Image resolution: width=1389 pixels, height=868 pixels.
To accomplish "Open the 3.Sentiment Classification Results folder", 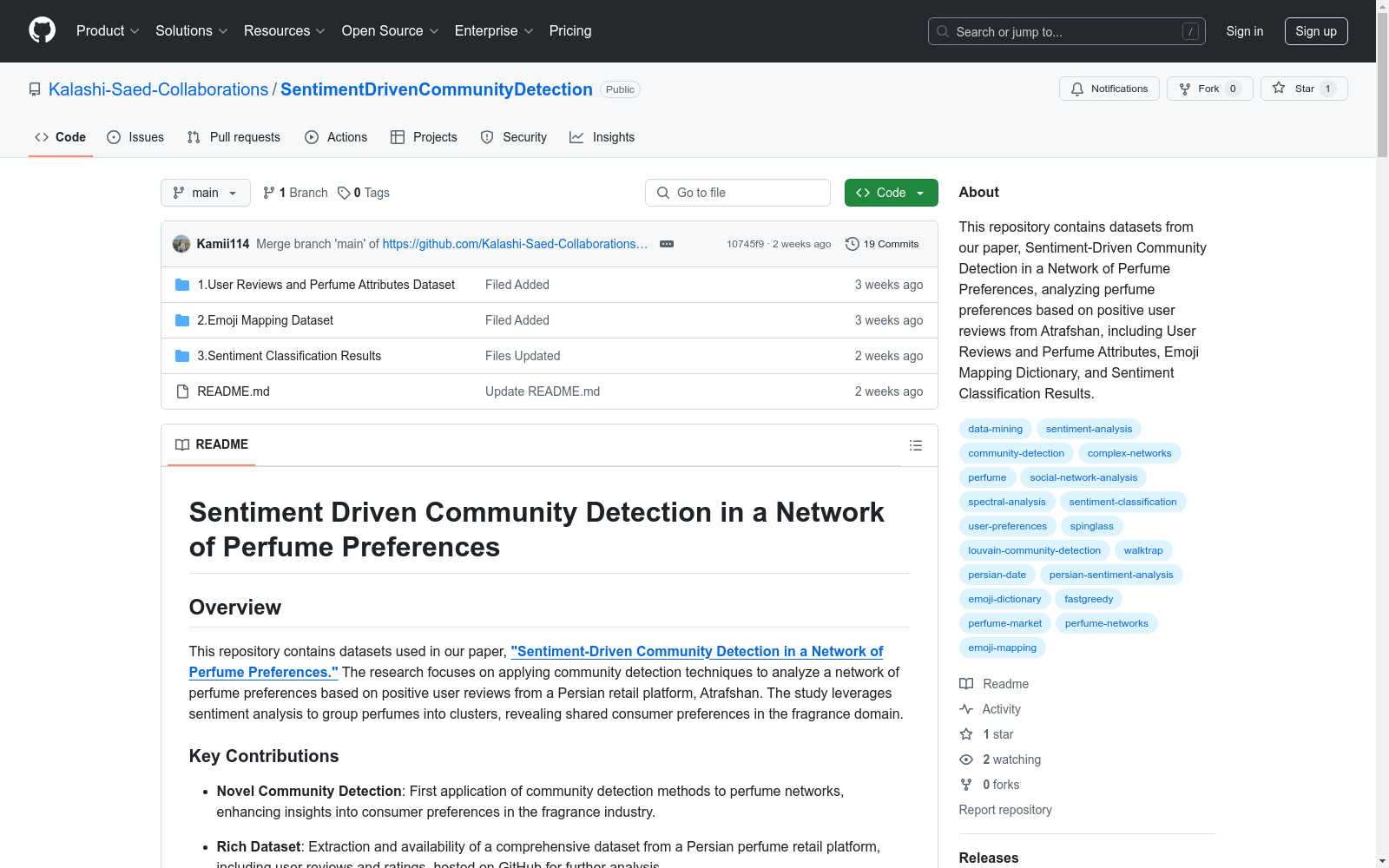I will [x=289, y=356].
